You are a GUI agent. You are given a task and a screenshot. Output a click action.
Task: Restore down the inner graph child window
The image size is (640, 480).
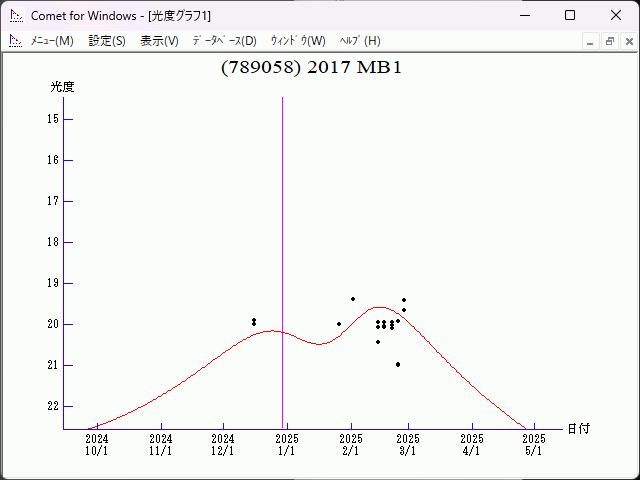coord(609,41)
